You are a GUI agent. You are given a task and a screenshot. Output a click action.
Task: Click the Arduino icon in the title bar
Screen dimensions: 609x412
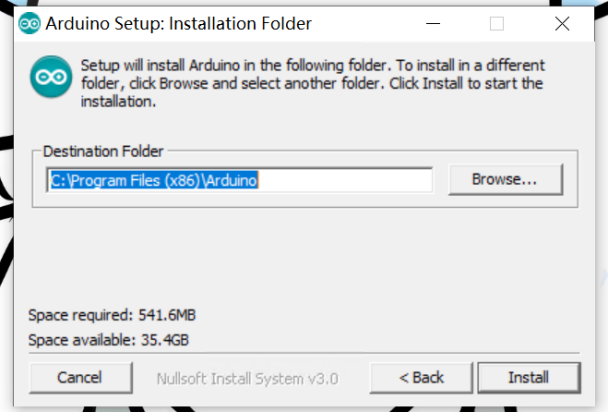click(x=29, y=23)
